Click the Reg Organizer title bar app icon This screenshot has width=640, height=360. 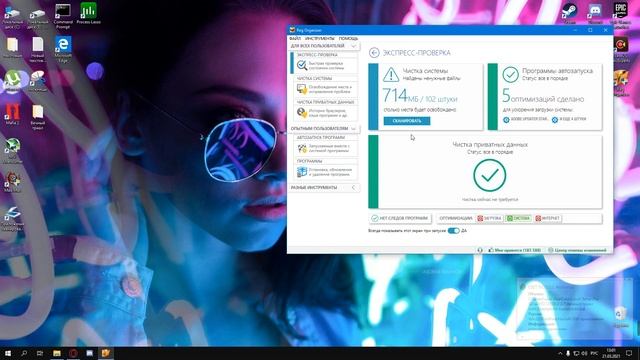(x=292, y=30)
